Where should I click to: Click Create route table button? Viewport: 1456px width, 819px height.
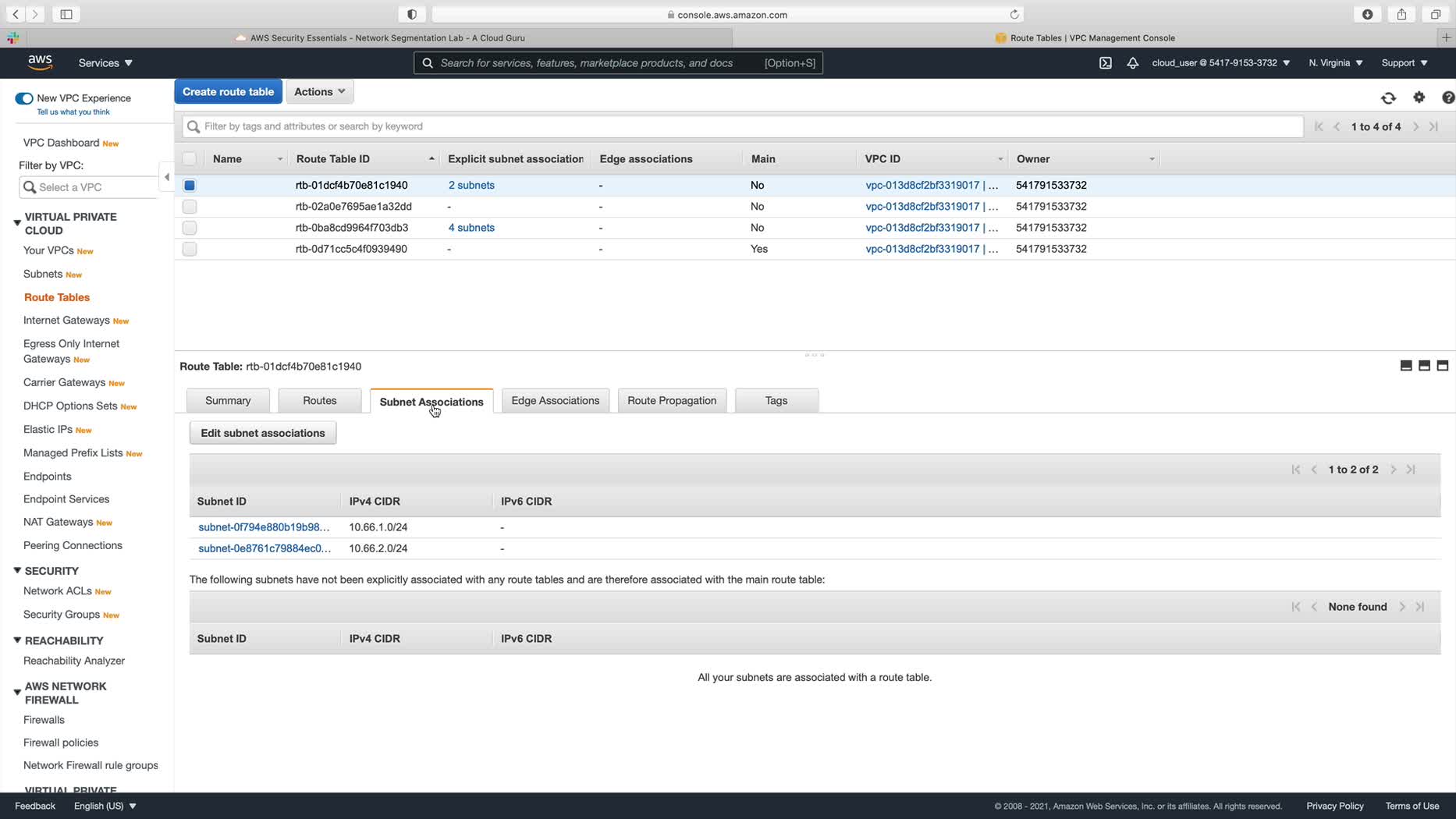coord(228,92)
